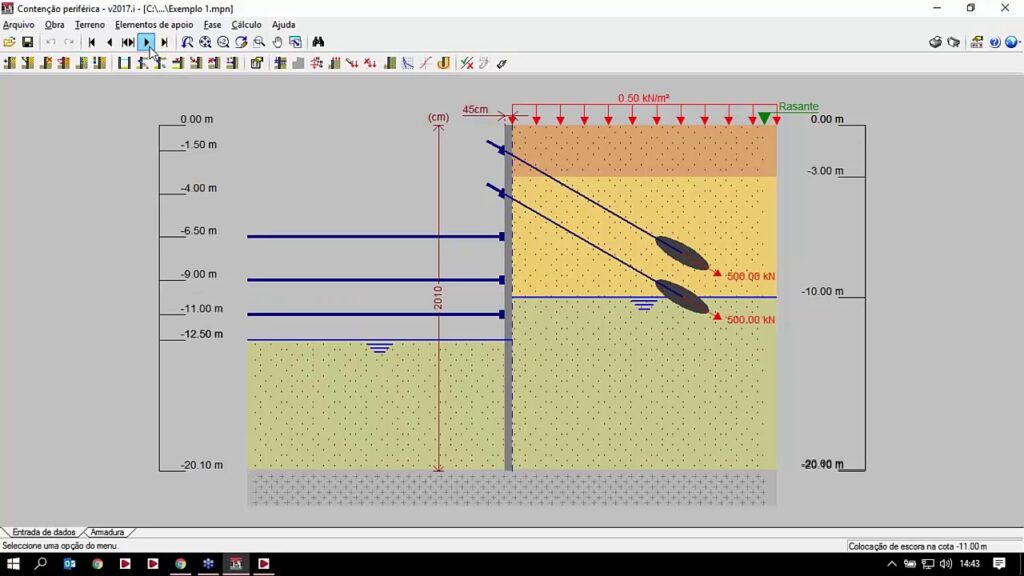Click the save floppy disk icon
The image size is (1024, 576).
pos(27,42)
